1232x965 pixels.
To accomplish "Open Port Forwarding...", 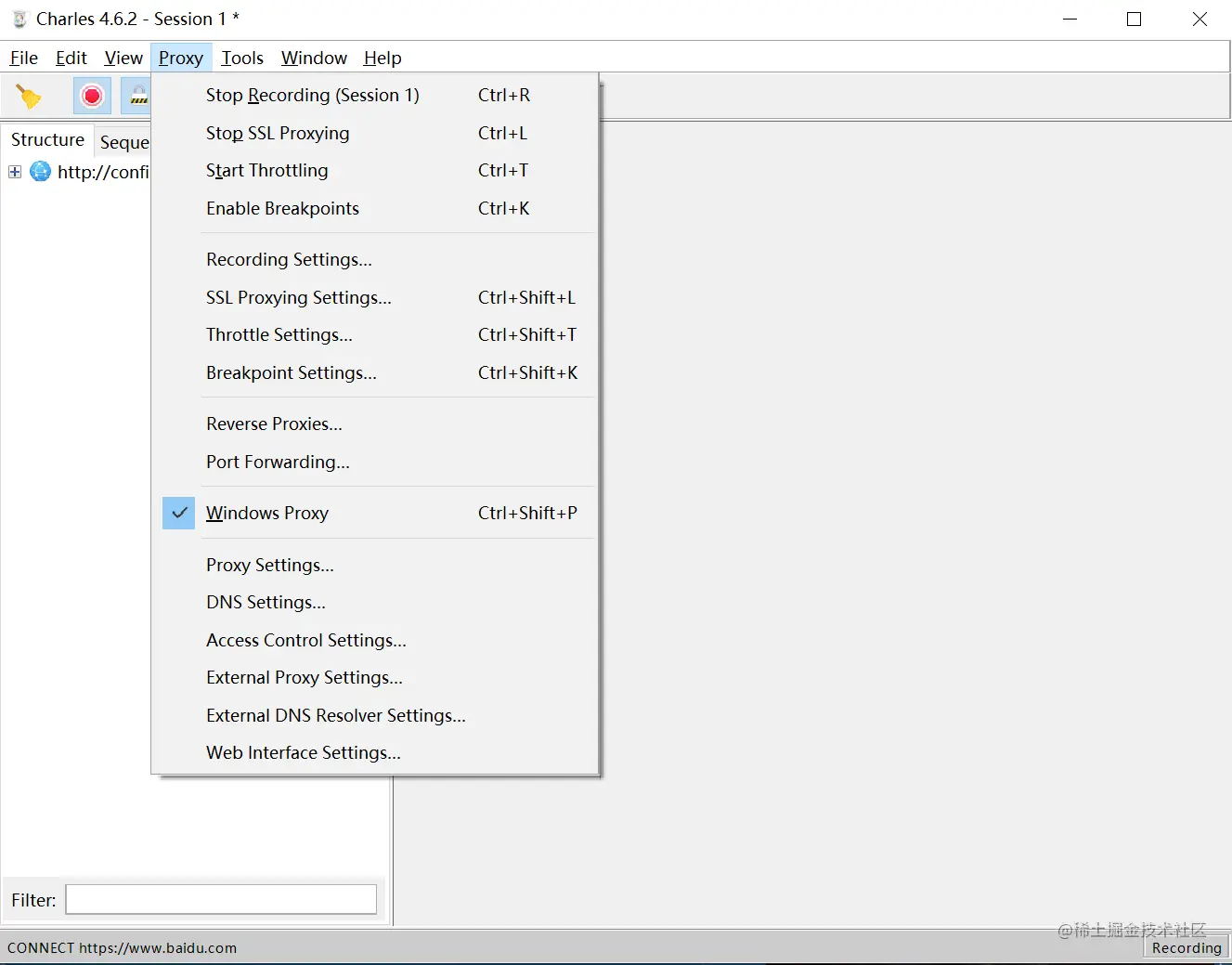I will (375, 462).
